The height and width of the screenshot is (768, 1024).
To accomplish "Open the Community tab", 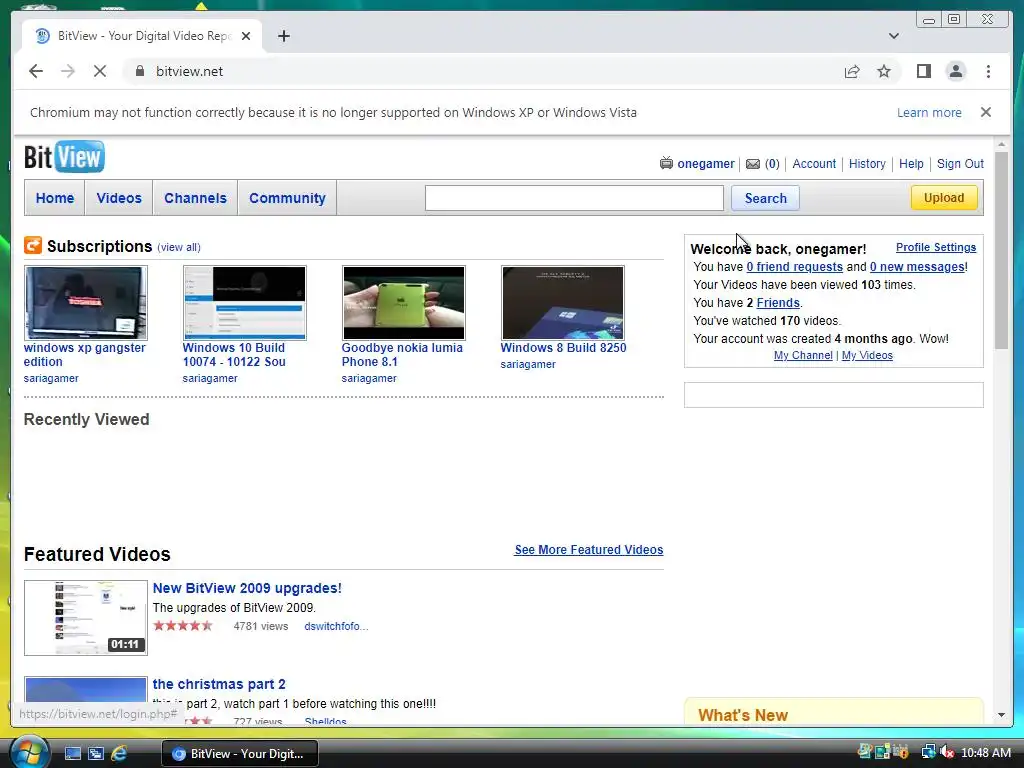I will click(287, 198).
